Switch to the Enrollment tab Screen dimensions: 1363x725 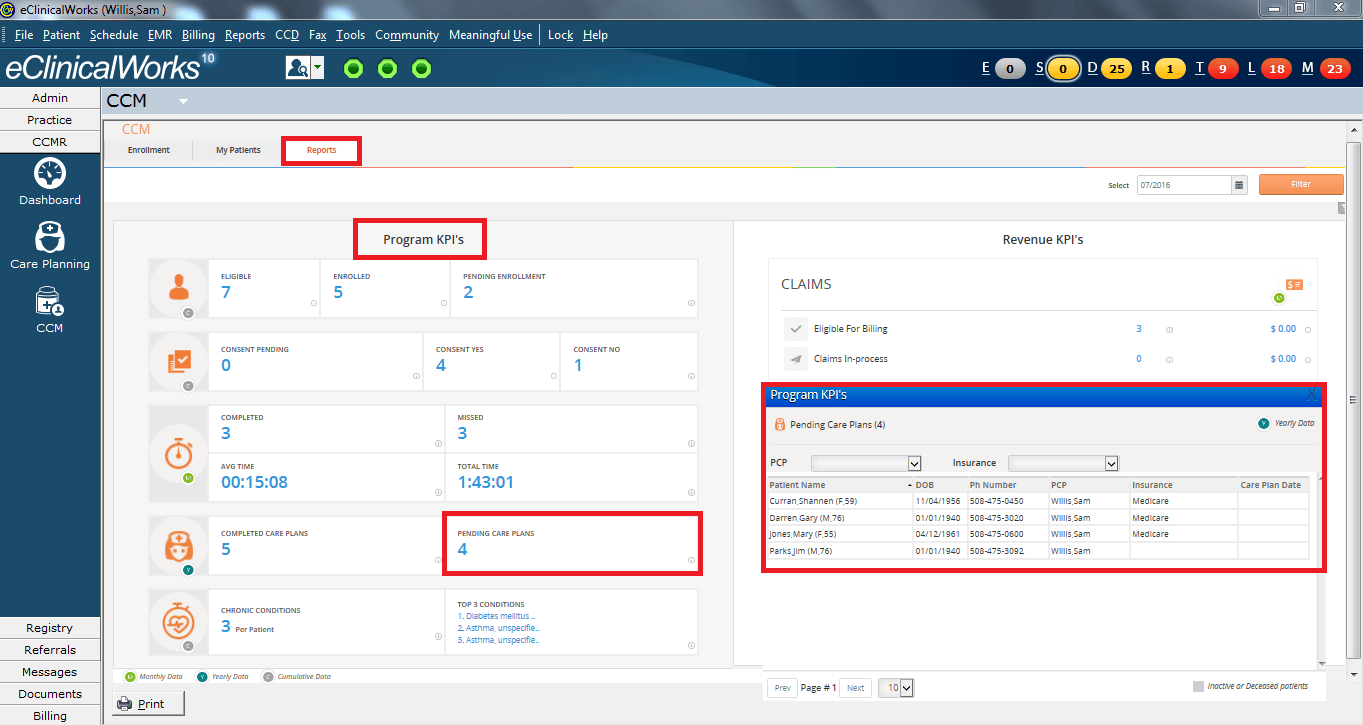149,151
